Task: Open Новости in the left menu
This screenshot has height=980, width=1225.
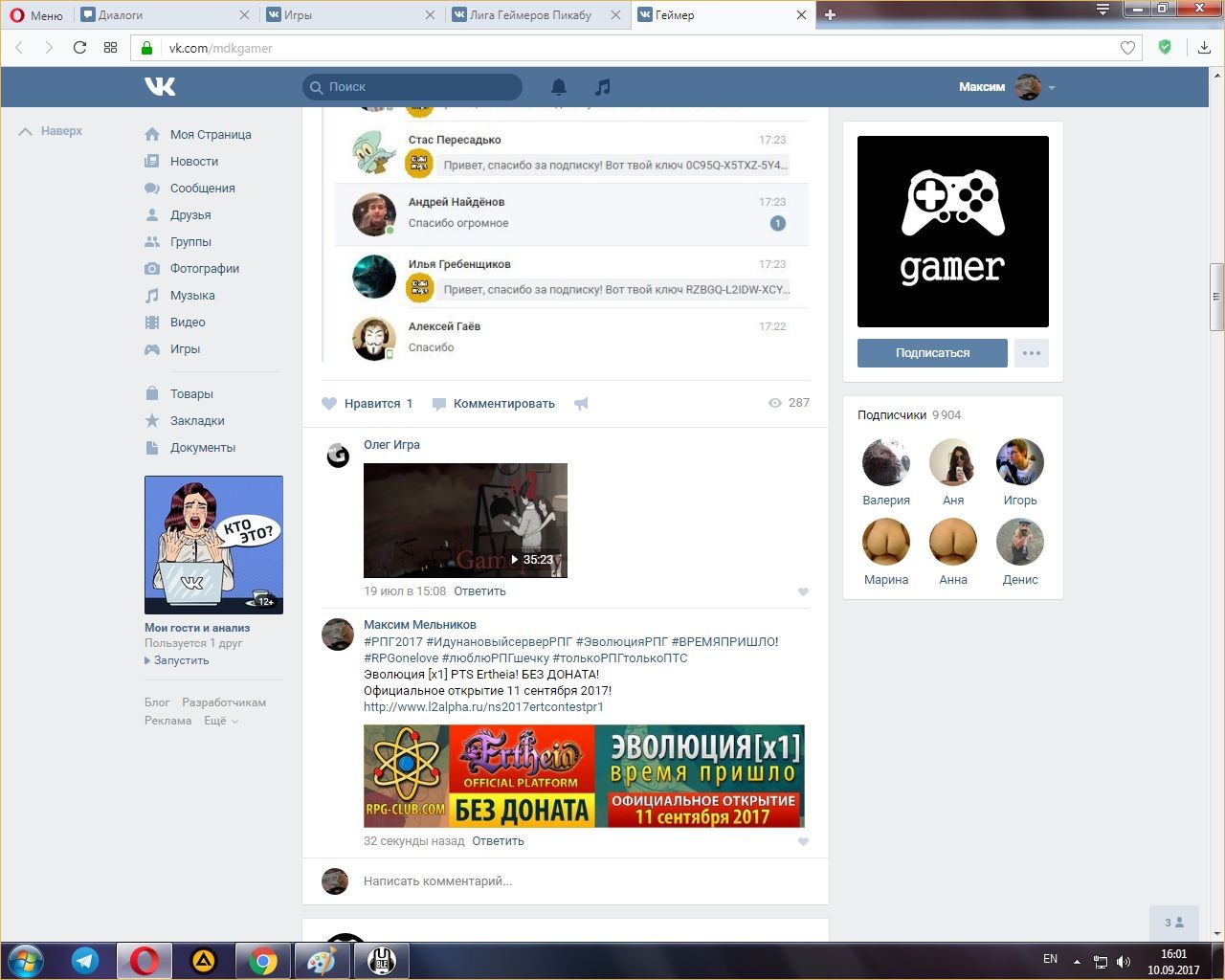Action: (194, 162)
